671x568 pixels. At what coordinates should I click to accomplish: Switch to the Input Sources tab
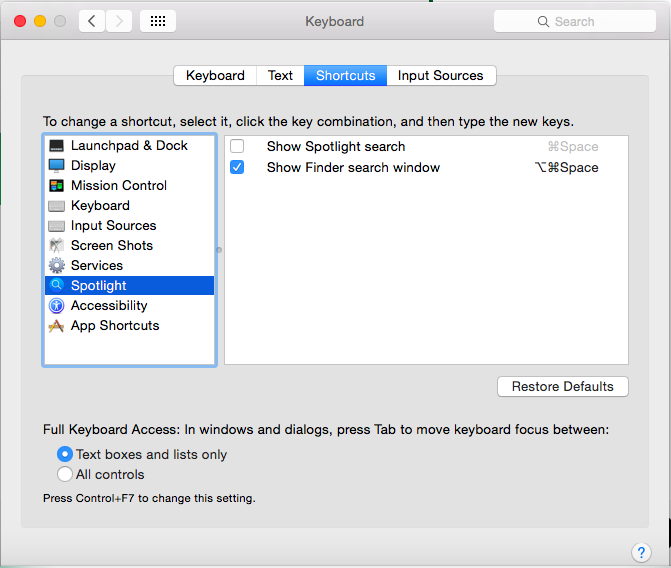click(441, 76)
